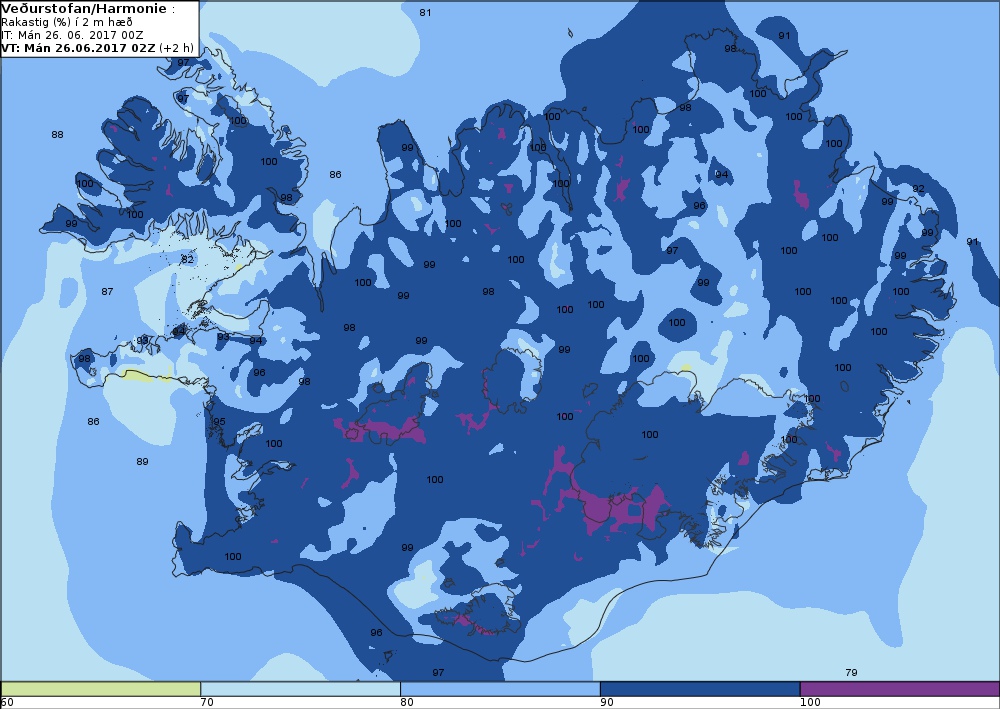Click the humidity value 95 on the map
Image resolution: width=1000 pixels, height=709 pixels.
pyautogui.click(x=219, y=421)
